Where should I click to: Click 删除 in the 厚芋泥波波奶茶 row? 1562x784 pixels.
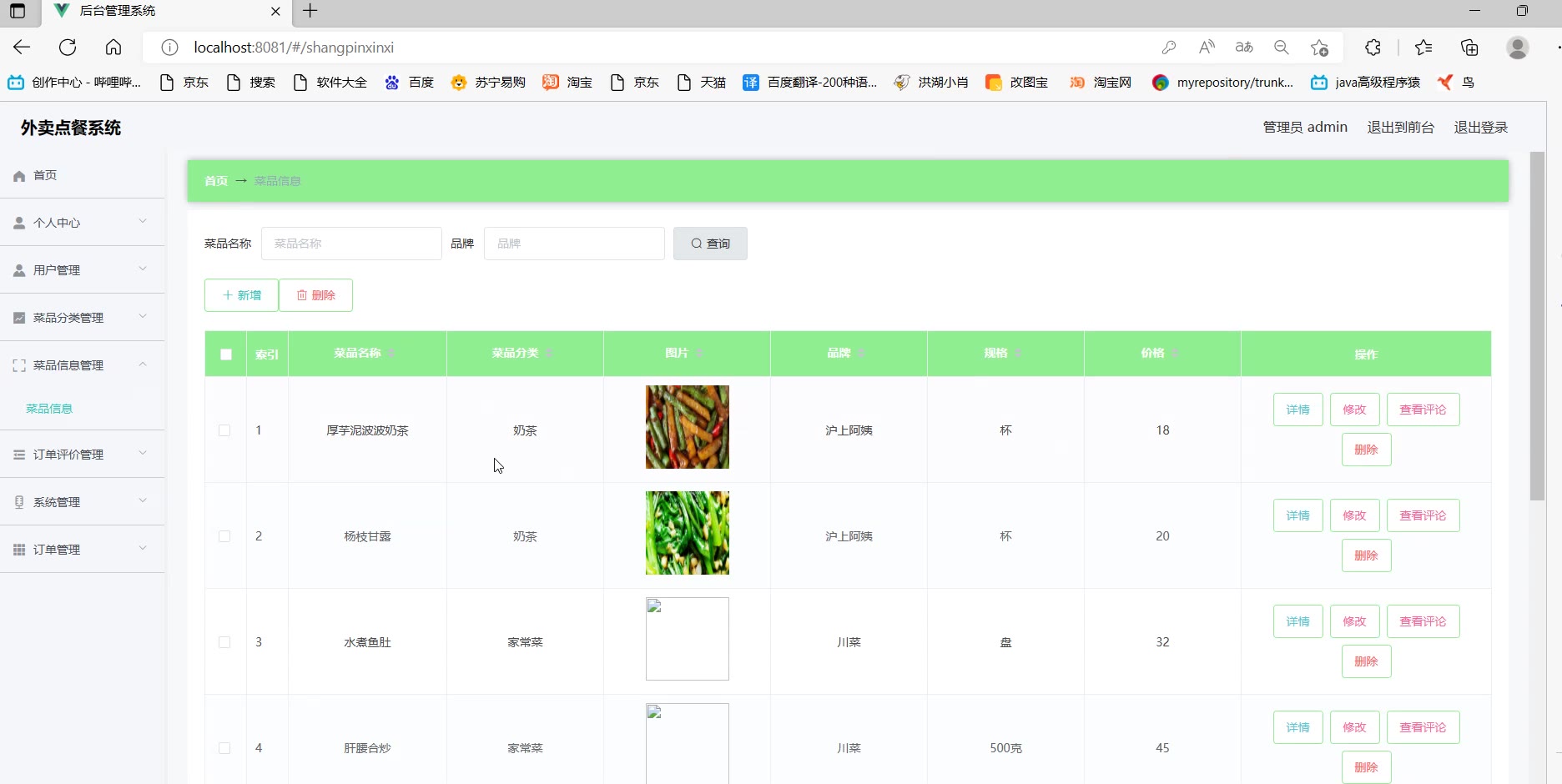click(x=1366, y=450)
